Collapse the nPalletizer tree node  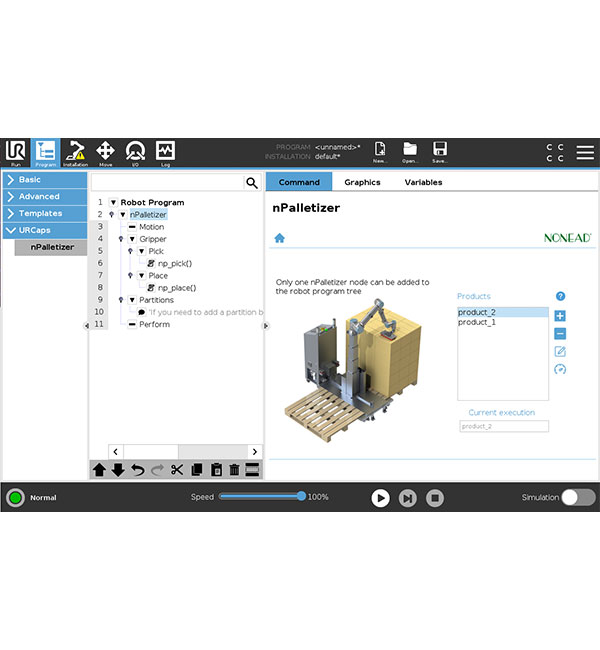coord(123,214)
